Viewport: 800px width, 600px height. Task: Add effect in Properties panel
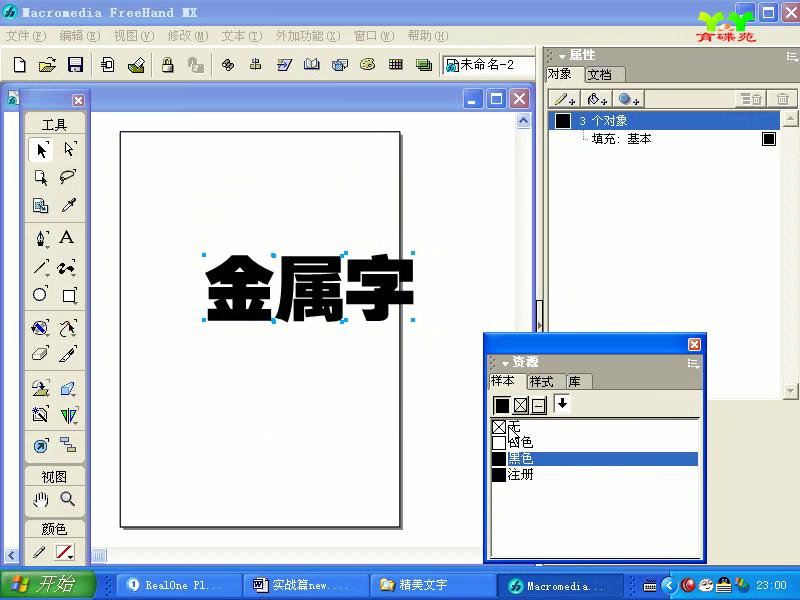[628, 98]
